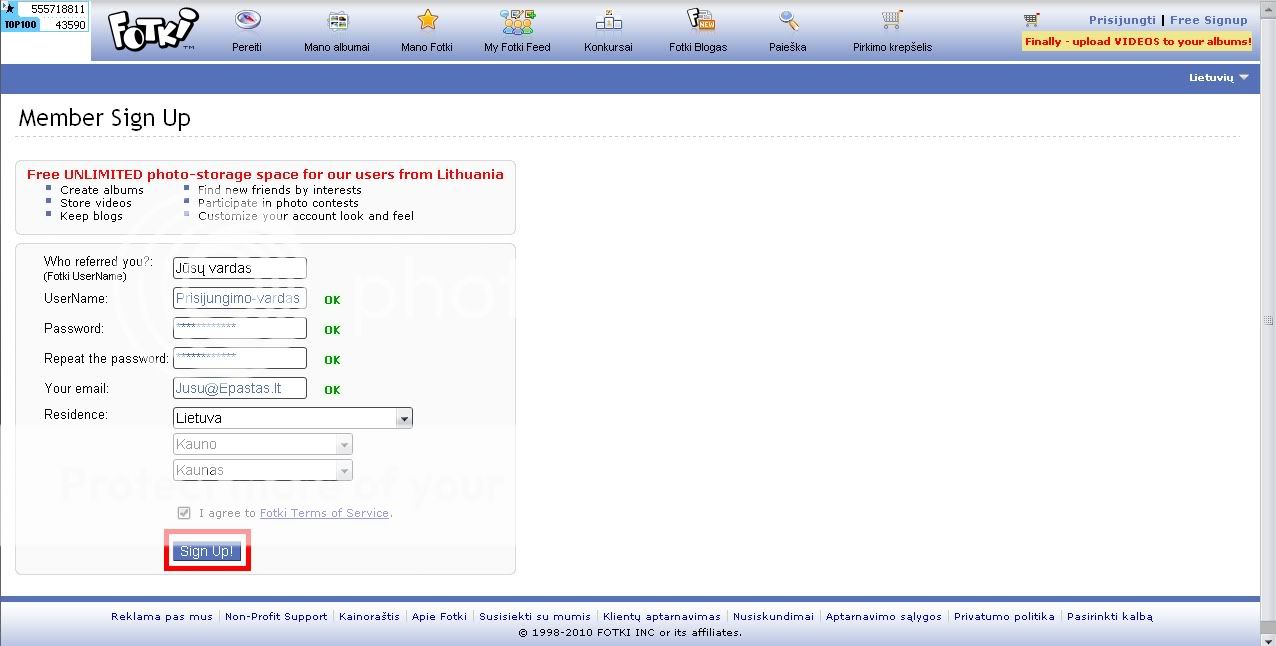Open the Pirkimo krepšelis cart icon

(892, 20)
